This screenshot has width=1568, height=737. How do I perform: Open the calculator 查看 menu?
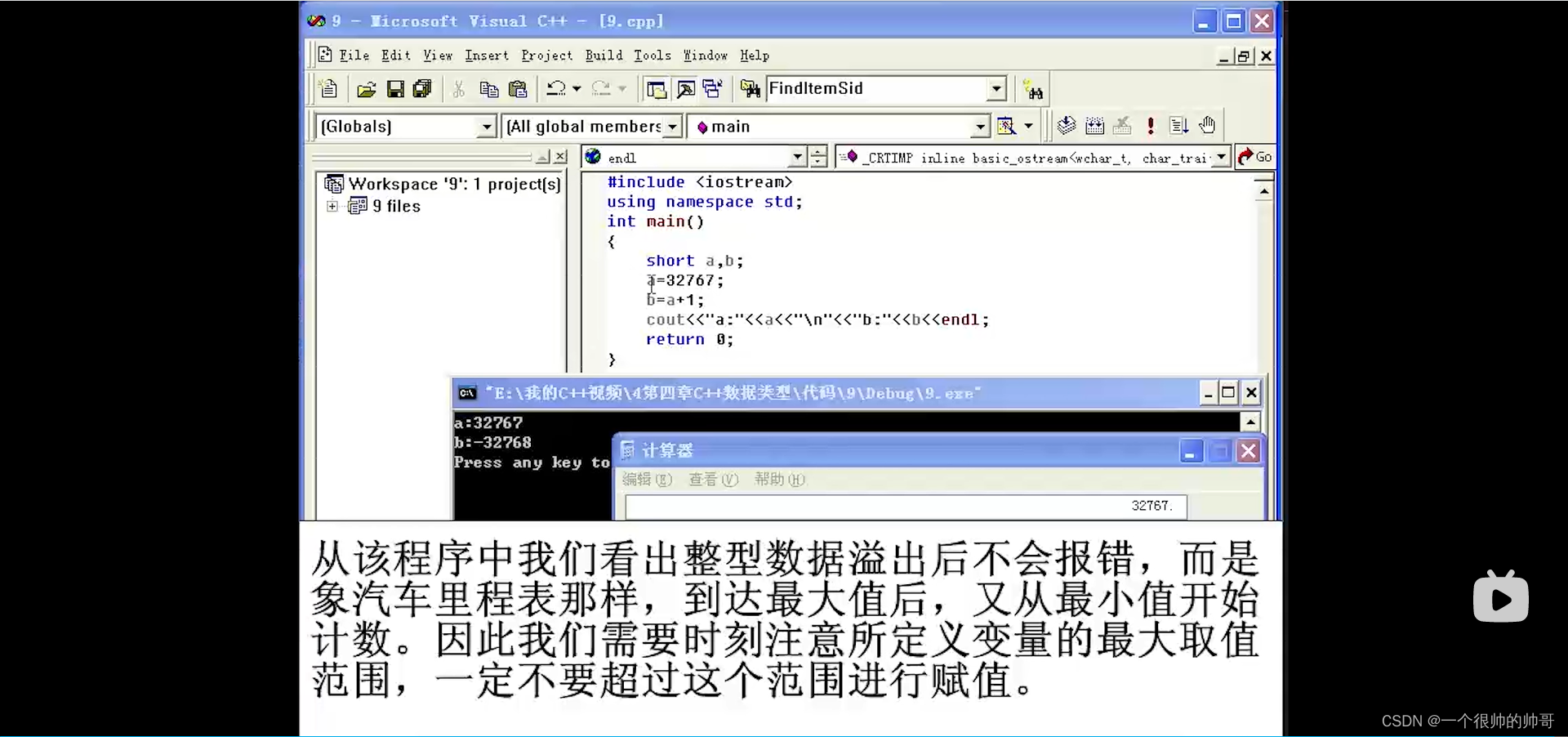[x=713, y=480]
